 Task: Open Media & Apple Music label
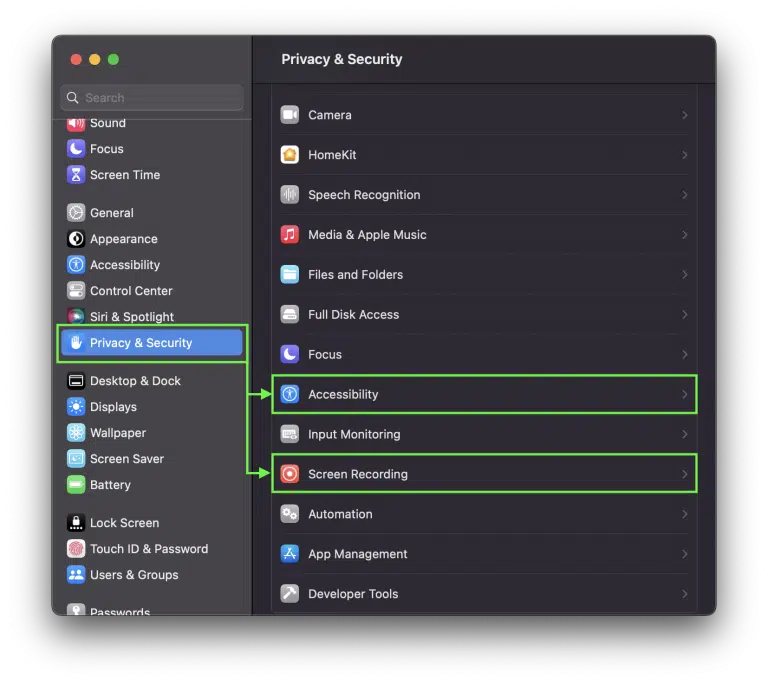(367, 235)
